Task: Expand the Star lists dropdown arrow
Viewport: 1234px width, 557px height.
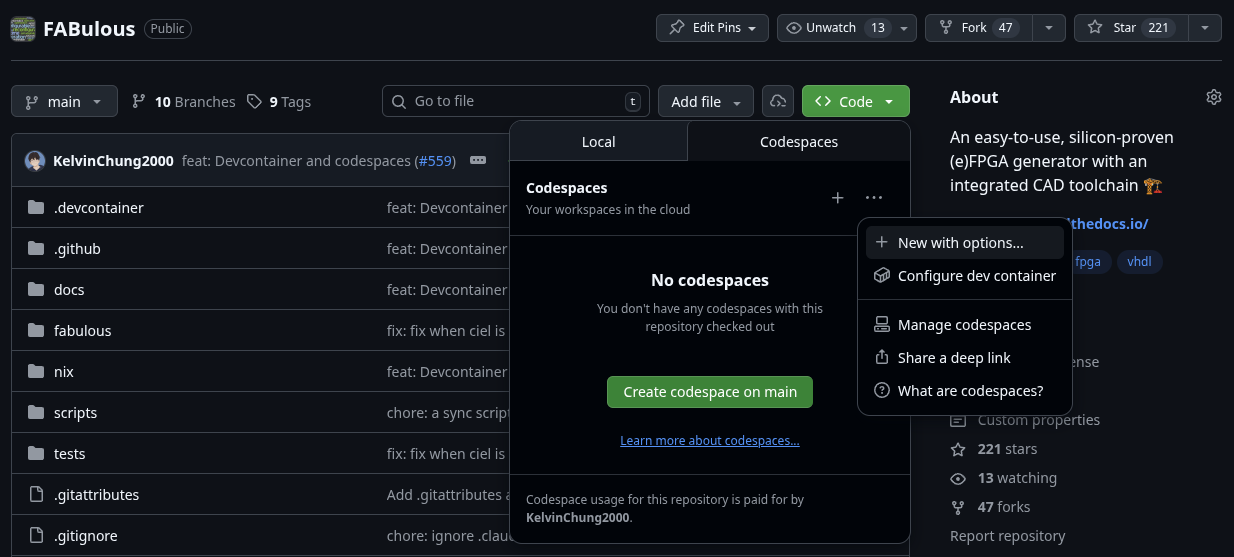Action: (x=1205, y=28)
